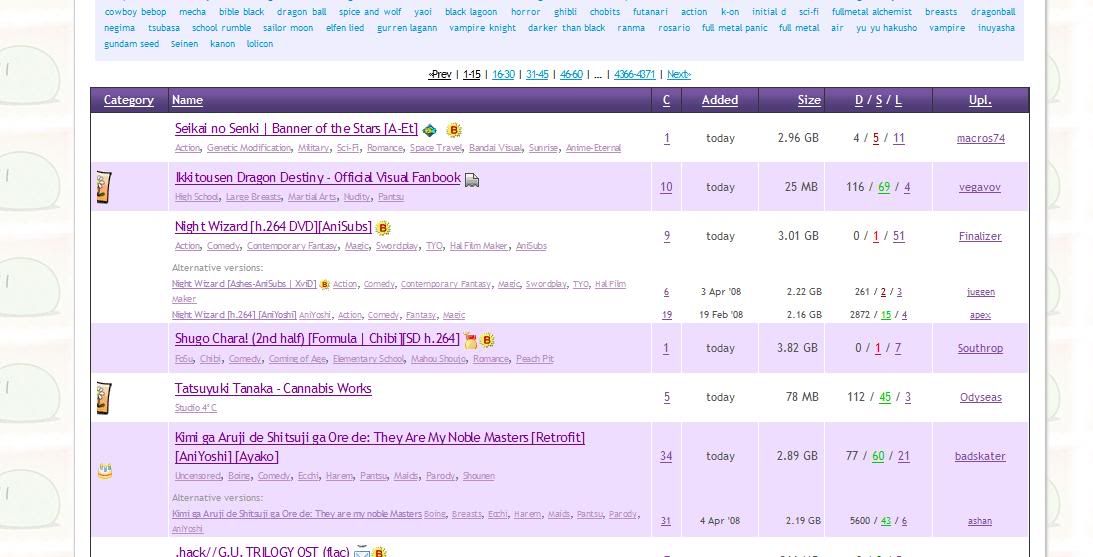1093x557 pixels.
Task: Go to the Next» page link
Action: (679, 75)
